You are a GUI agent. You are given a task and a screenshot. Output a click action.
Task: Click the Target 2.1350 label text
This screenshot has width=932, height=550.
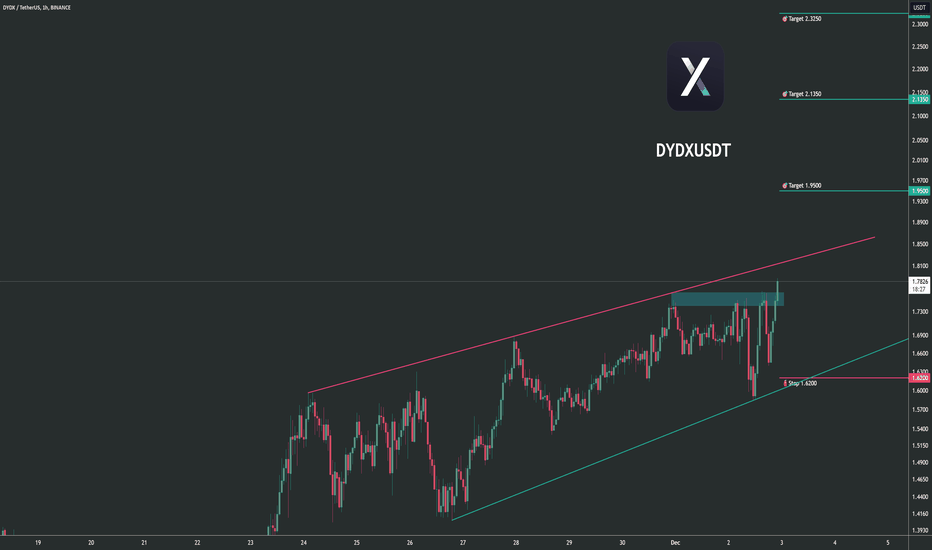point(805,94)
